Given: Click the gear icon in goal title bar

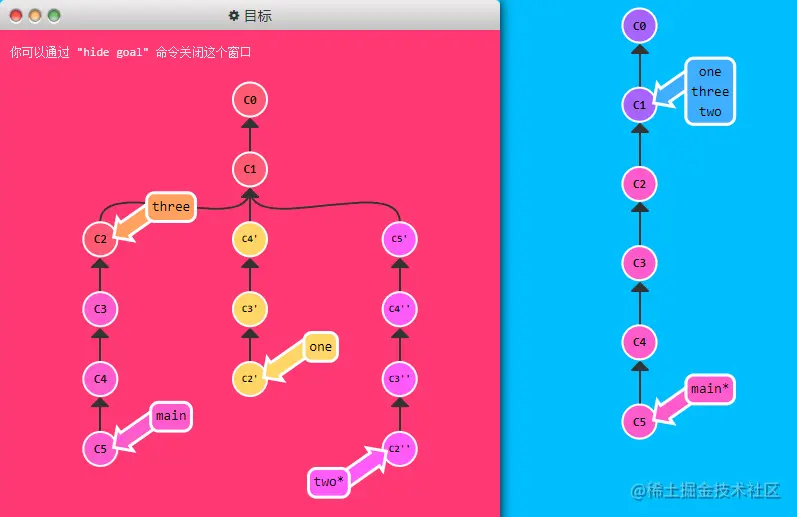Looking at the screenshot, I should click(x=233, y=16).
